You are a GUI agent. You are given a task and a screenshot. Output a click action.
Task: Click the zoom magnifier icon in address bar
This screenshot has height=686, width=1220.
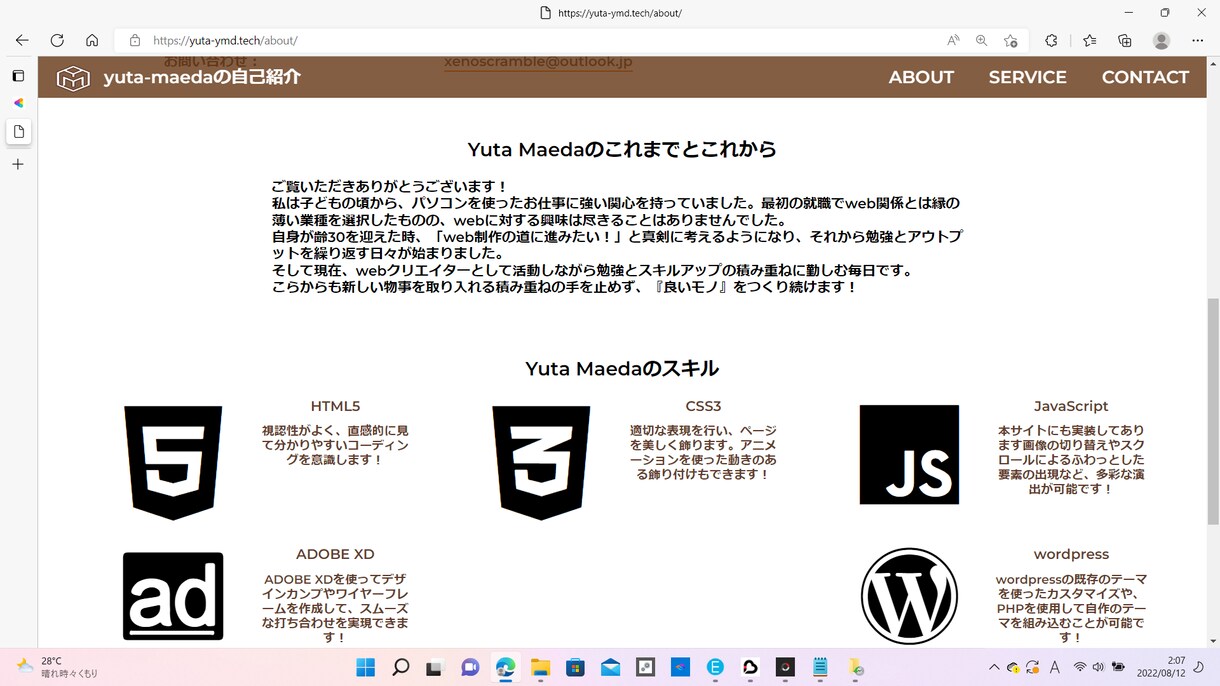tap(981, 41)
